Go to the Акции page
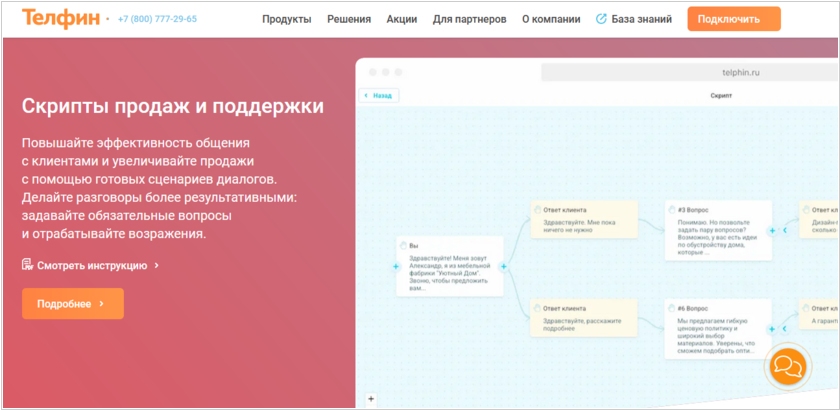 402,19
